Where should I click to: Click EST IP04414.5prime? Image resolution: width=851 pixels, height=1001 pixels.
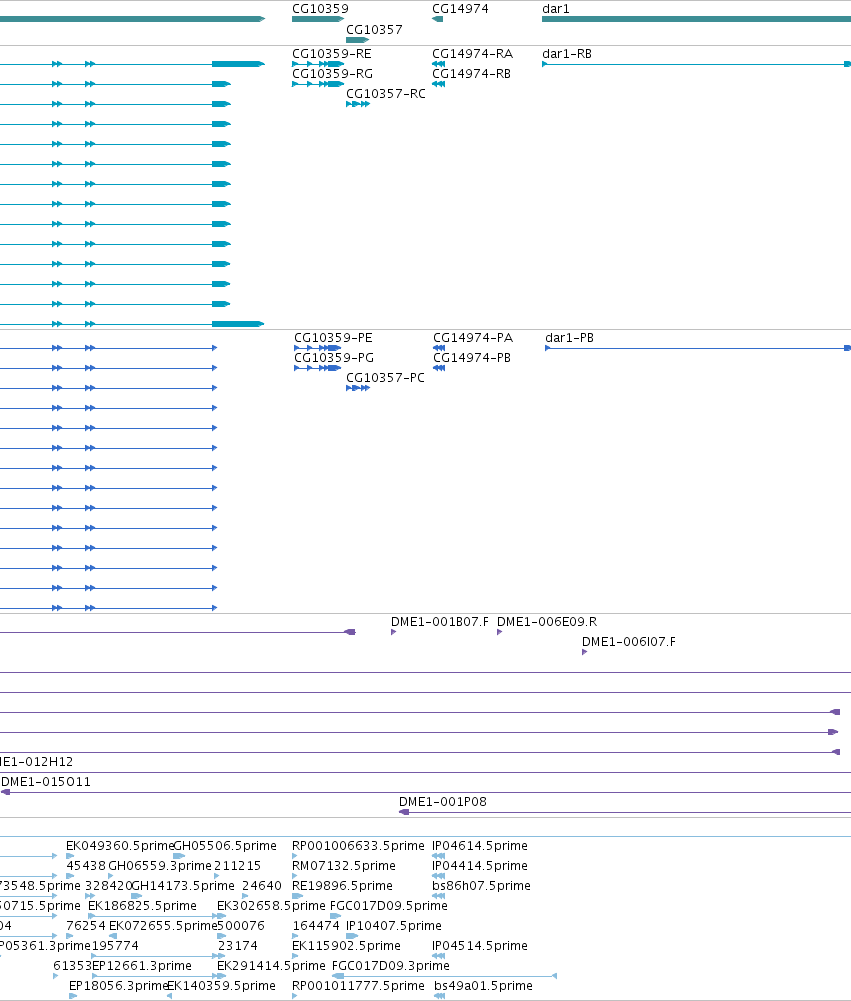click(480, 866)
